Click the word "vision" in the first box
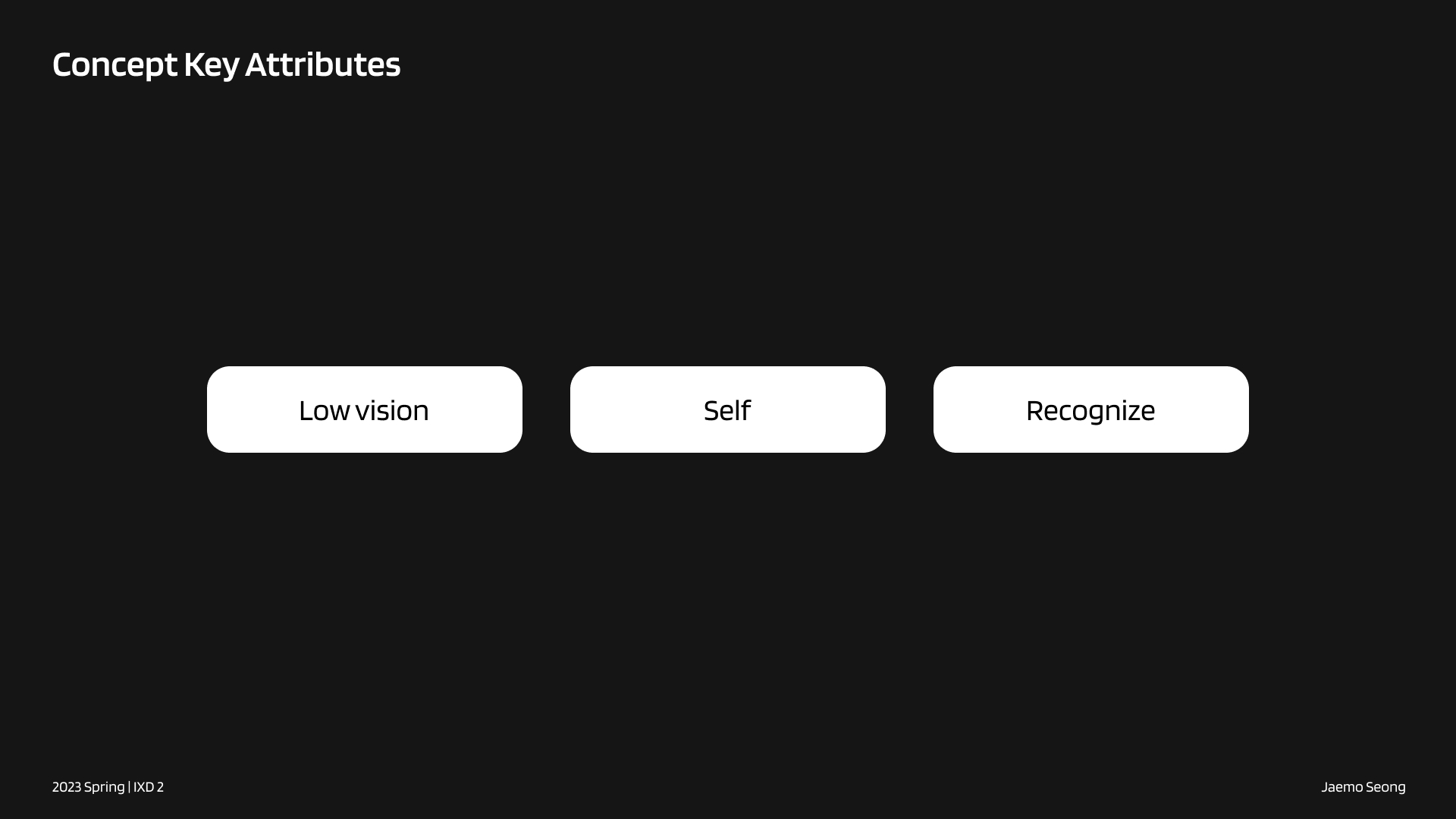This screenshot has height=819, width=1456. [392, 410]
